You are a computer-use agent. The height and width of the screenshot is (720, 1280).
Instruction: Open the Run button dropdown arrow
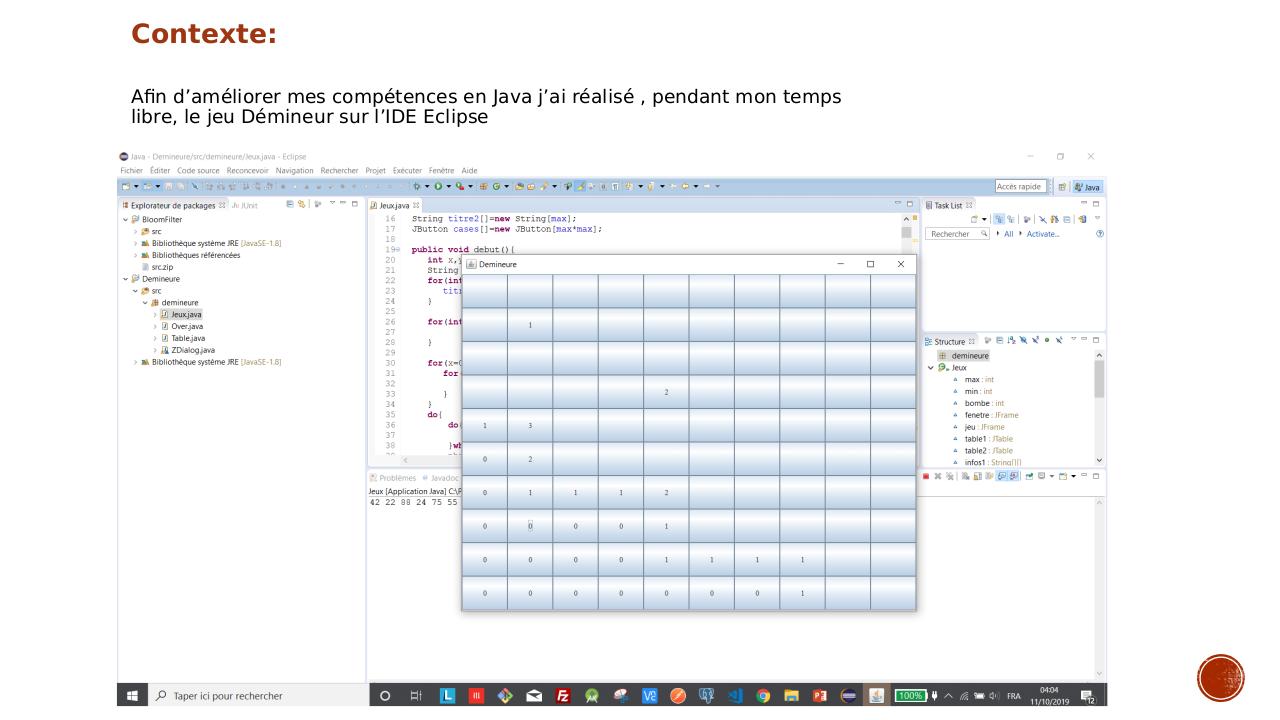click(446, 186)
